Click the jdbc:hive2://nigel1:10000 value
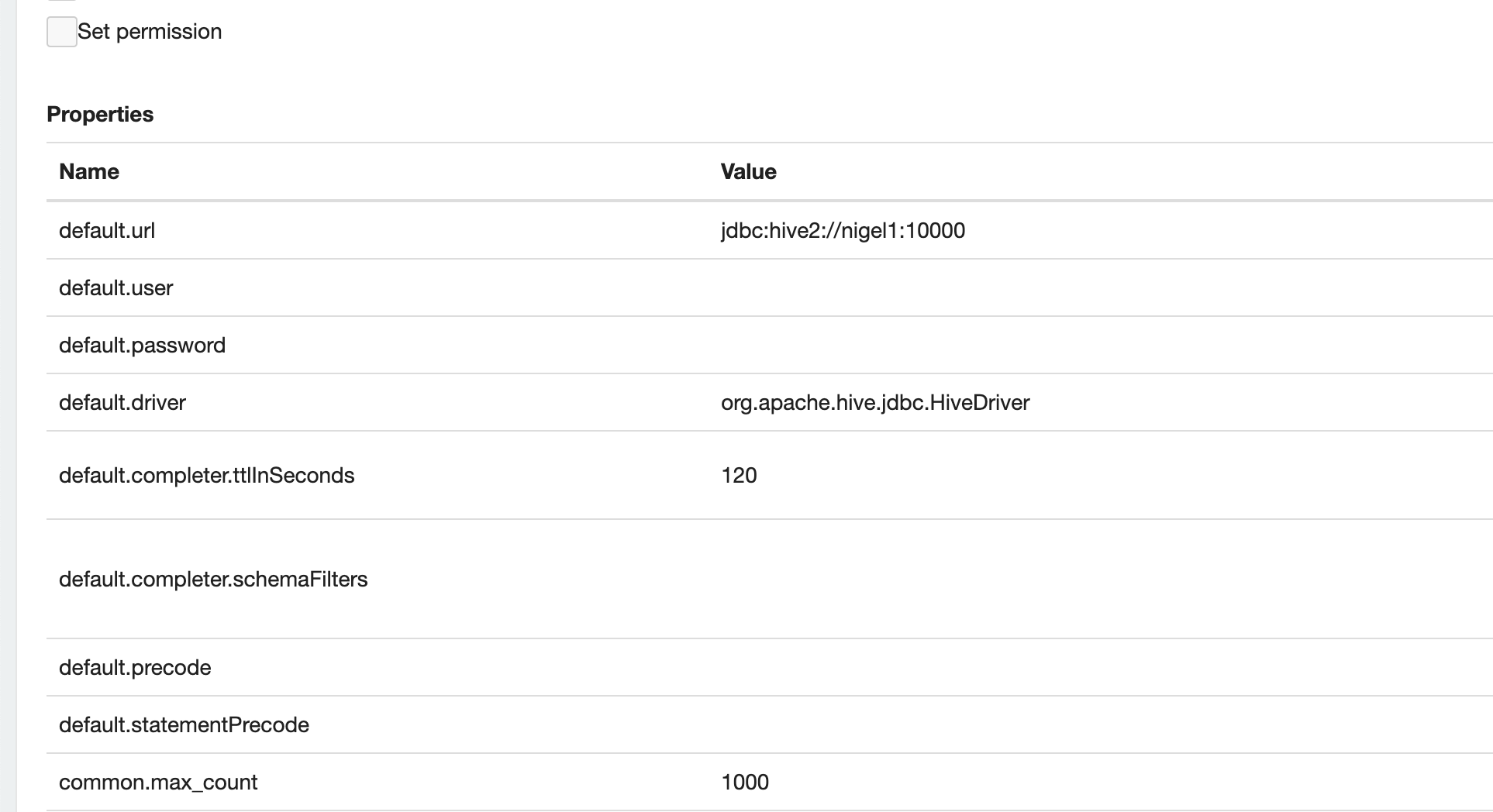1493x812 pixels. click(843, 230)
